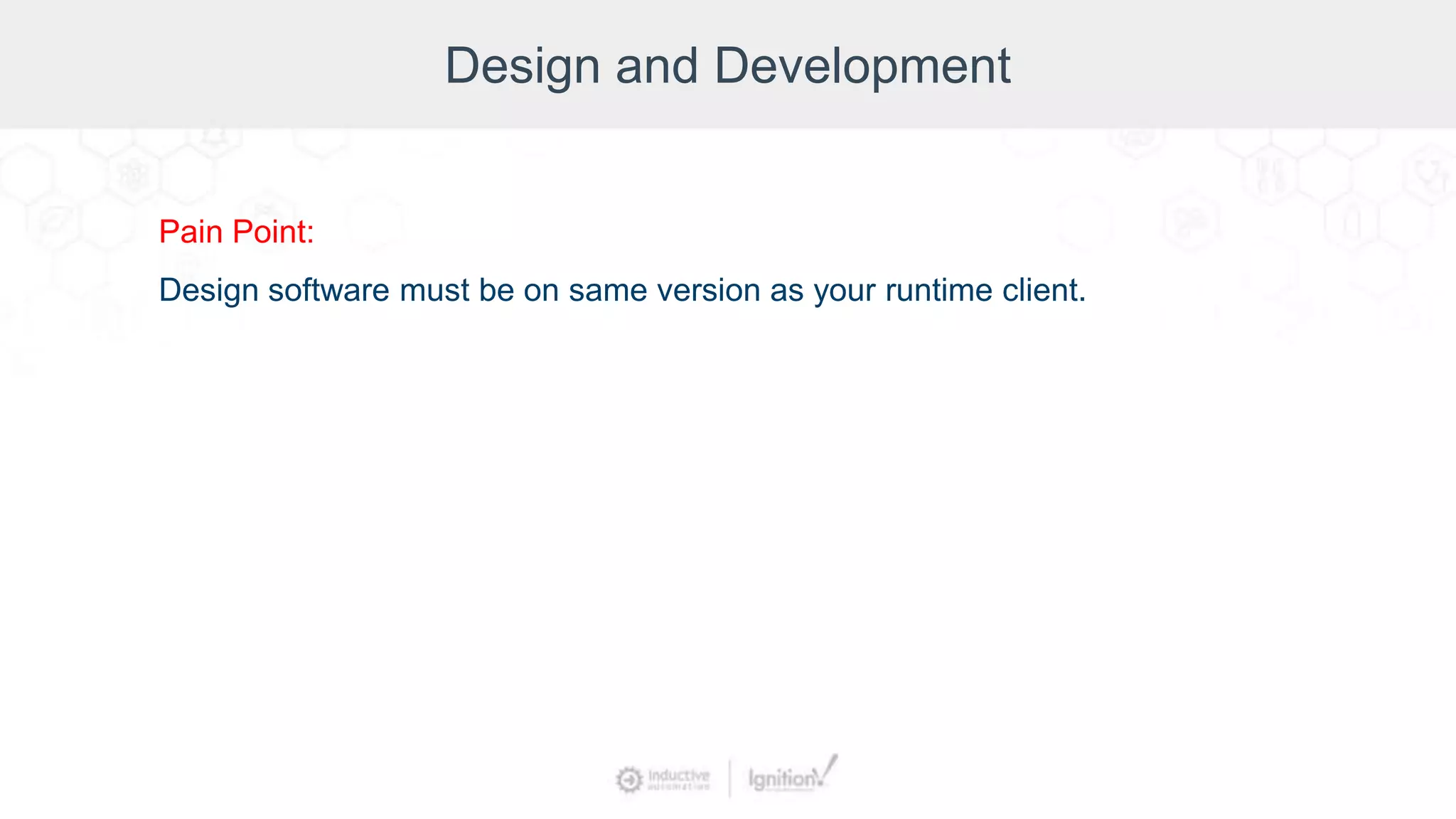Image resolution: width=1456 pixels, height=819 pixels.
Task: Click the Ignition logo in footer
Action: (793, 774)
